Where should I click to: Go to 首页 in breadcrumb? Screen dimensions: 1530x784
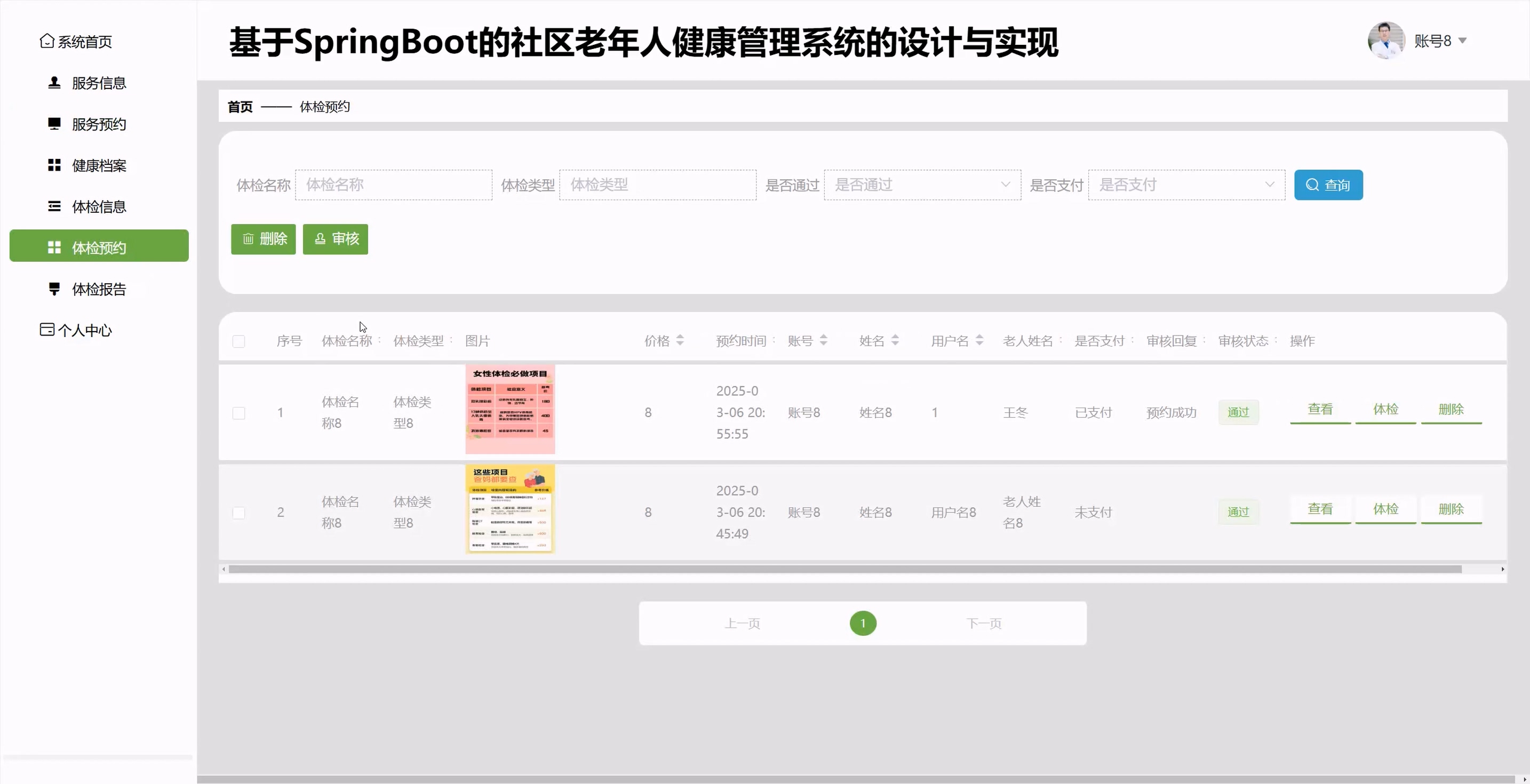pyautogui.click(x=240, y=107)
